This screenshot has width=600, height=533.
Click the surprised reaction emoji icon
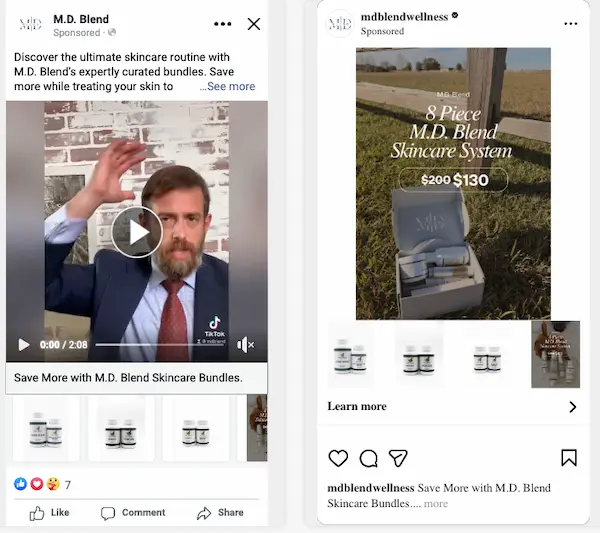53,484
